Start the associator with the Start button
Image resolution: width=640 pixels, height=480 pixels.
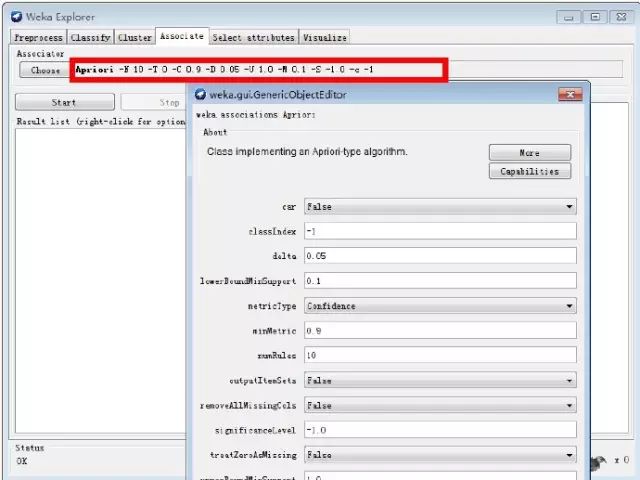click(x=65, y=102)
